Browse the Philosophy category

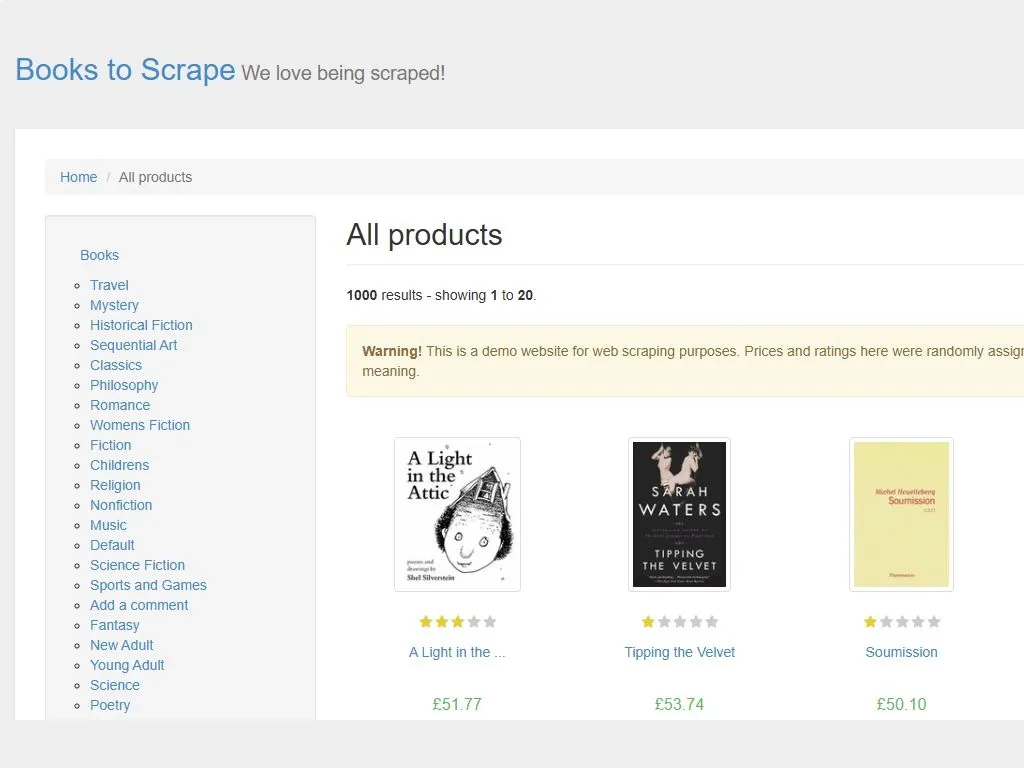tap(124, 385)
